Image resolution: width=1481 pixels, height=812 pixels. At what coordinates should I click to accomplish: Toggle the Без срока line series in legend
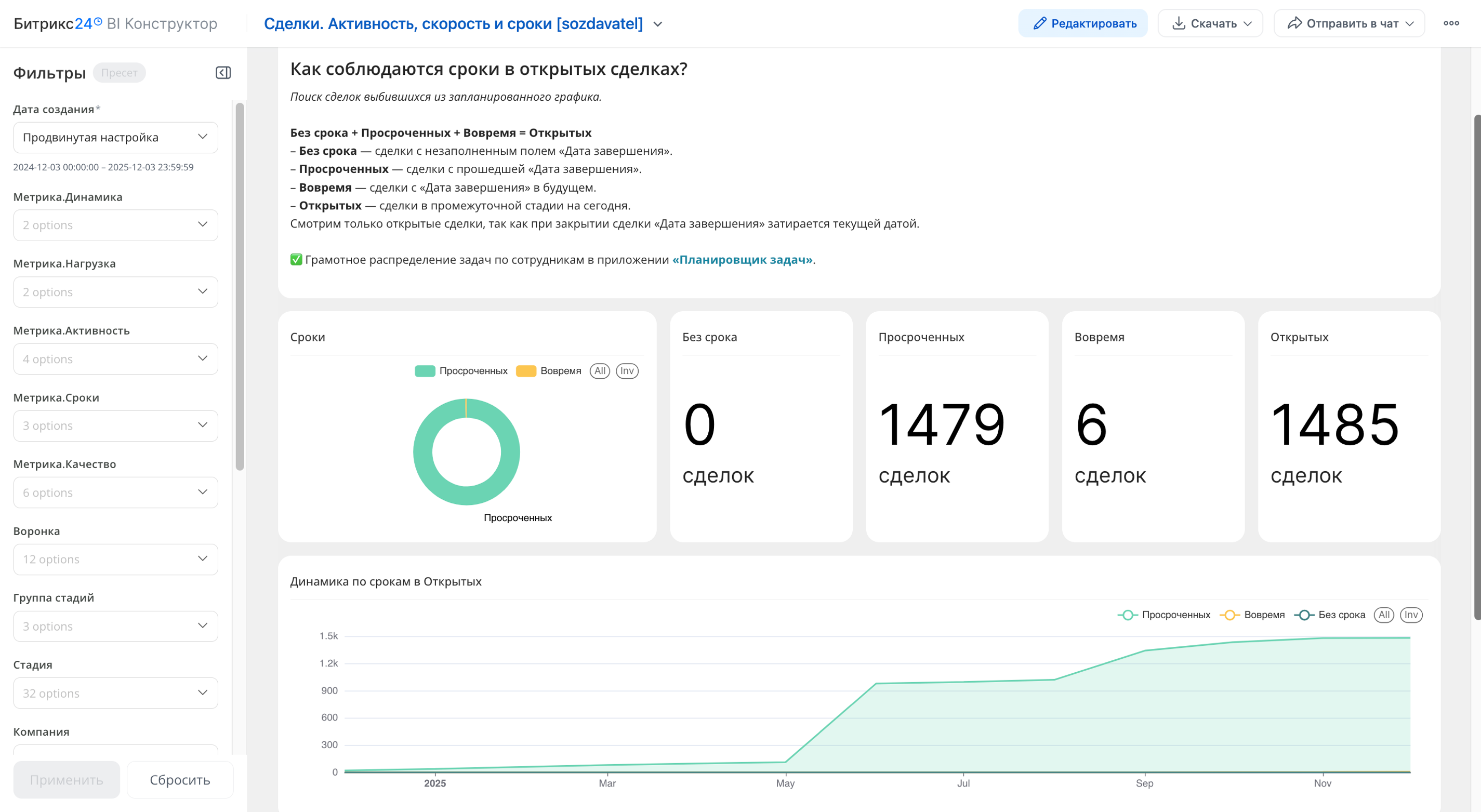pos(1341,615)
